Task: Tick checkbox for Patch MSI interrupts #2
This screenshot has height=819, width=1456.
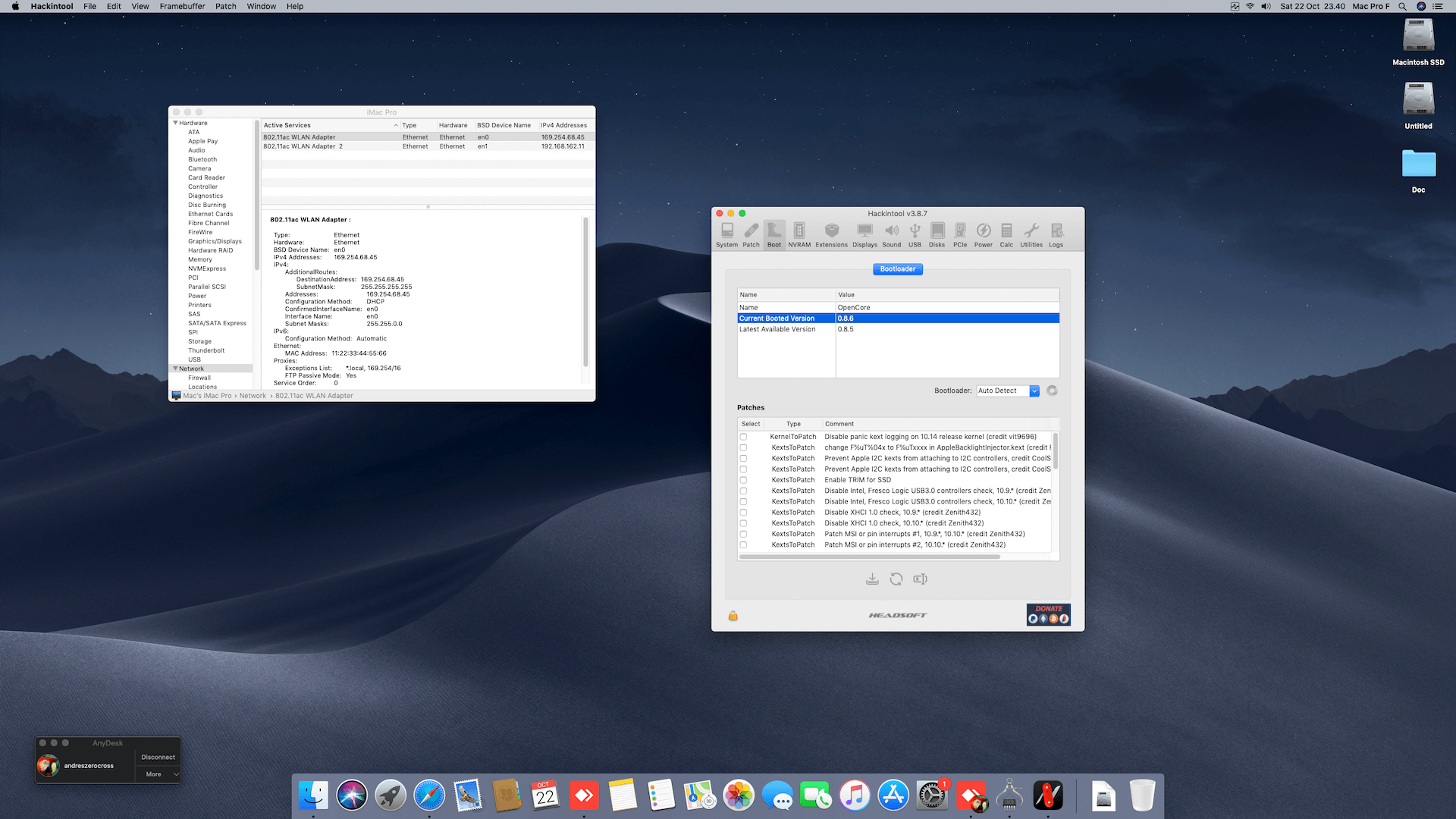Action: coord(743,544)
